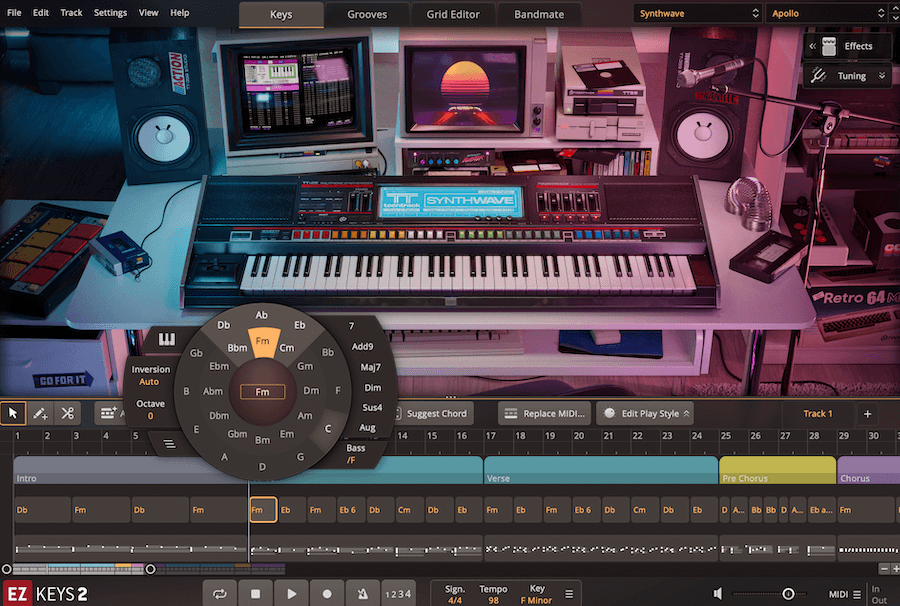Toggle the metronome

click(x=362, y=594)
